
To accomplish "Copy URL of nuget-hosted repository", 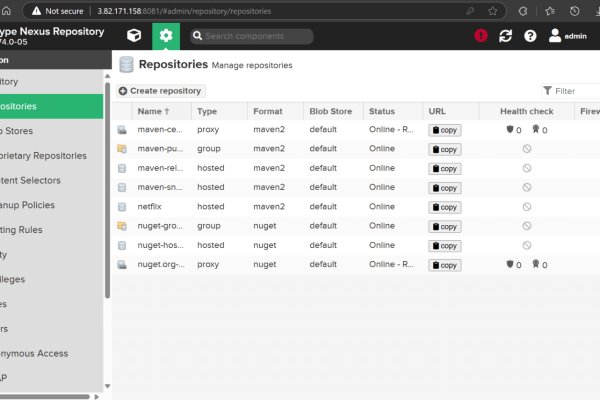I will click(445, 246).
